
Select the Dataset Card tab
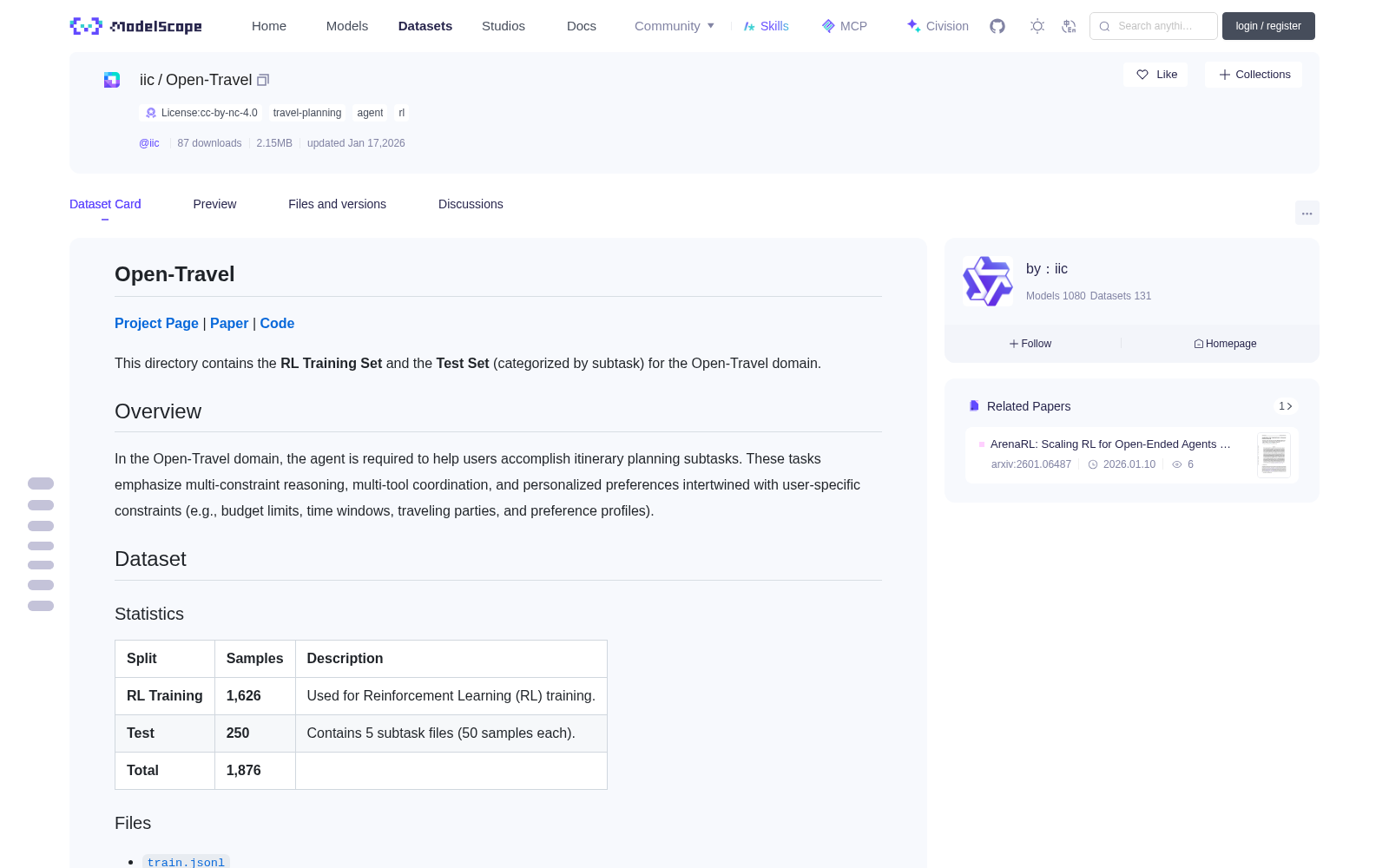tap(105, 204)
